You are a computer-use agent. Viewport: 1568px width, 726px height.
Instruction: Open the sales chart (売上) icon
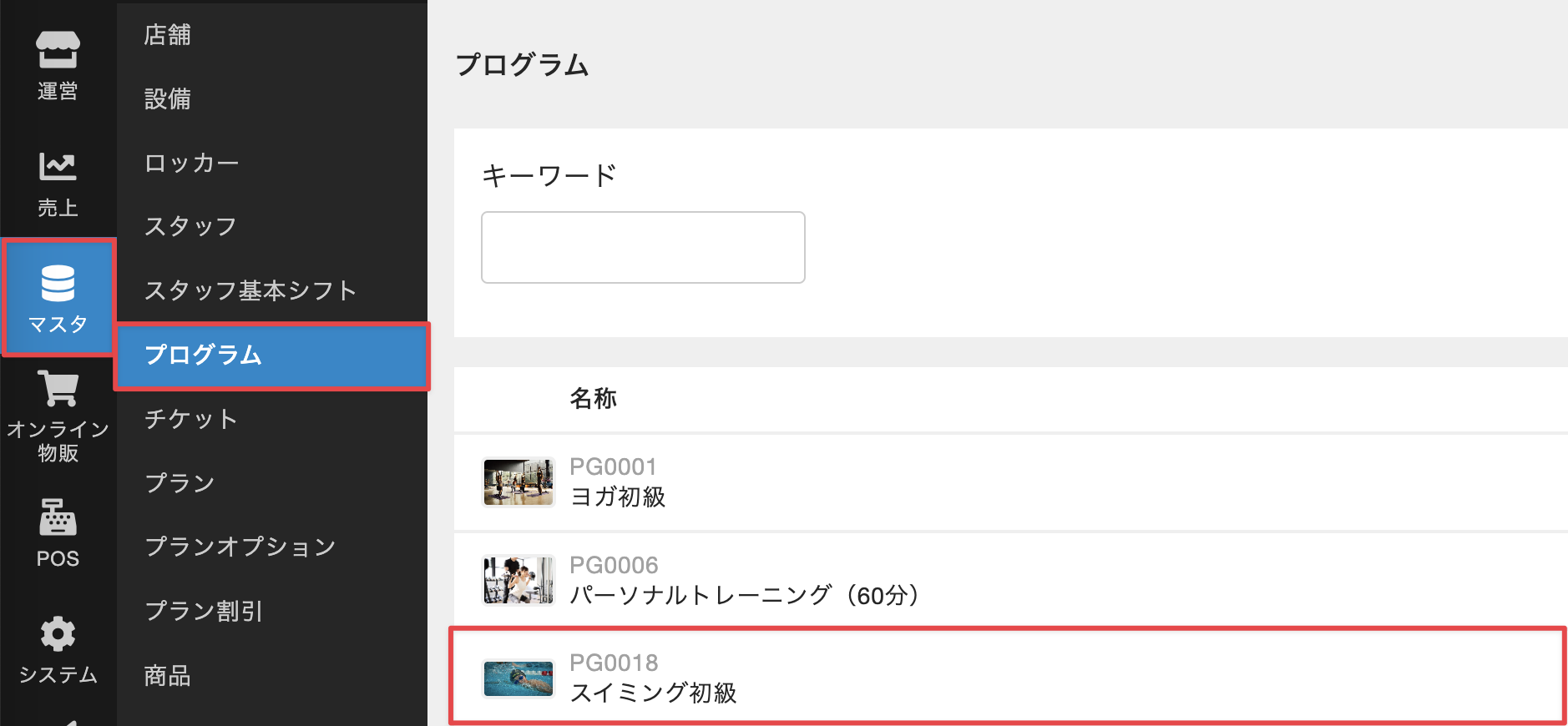tap(58, 167)
